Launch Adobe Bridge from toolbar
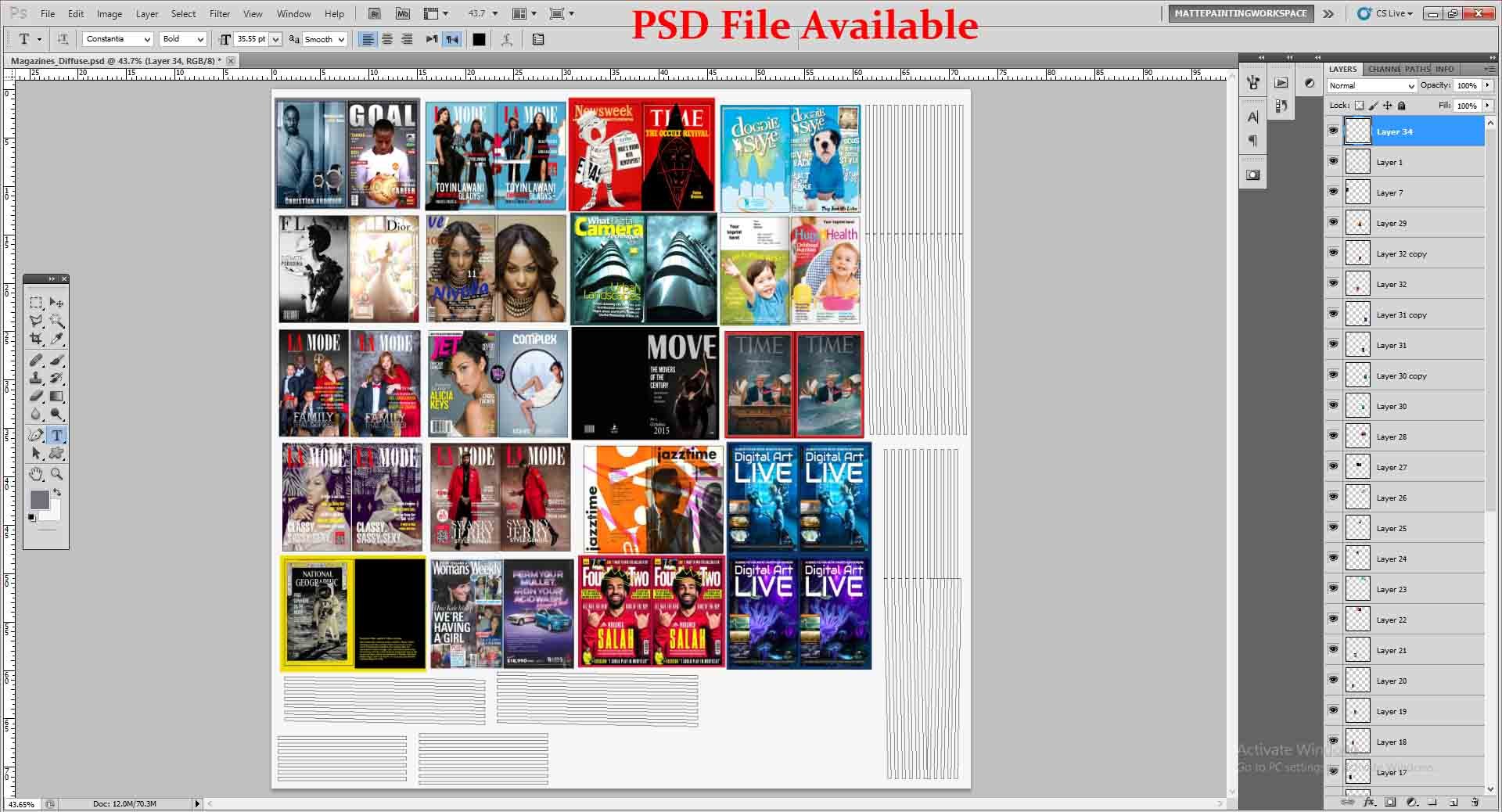The image size is (1502, 812). click(375, 13)
